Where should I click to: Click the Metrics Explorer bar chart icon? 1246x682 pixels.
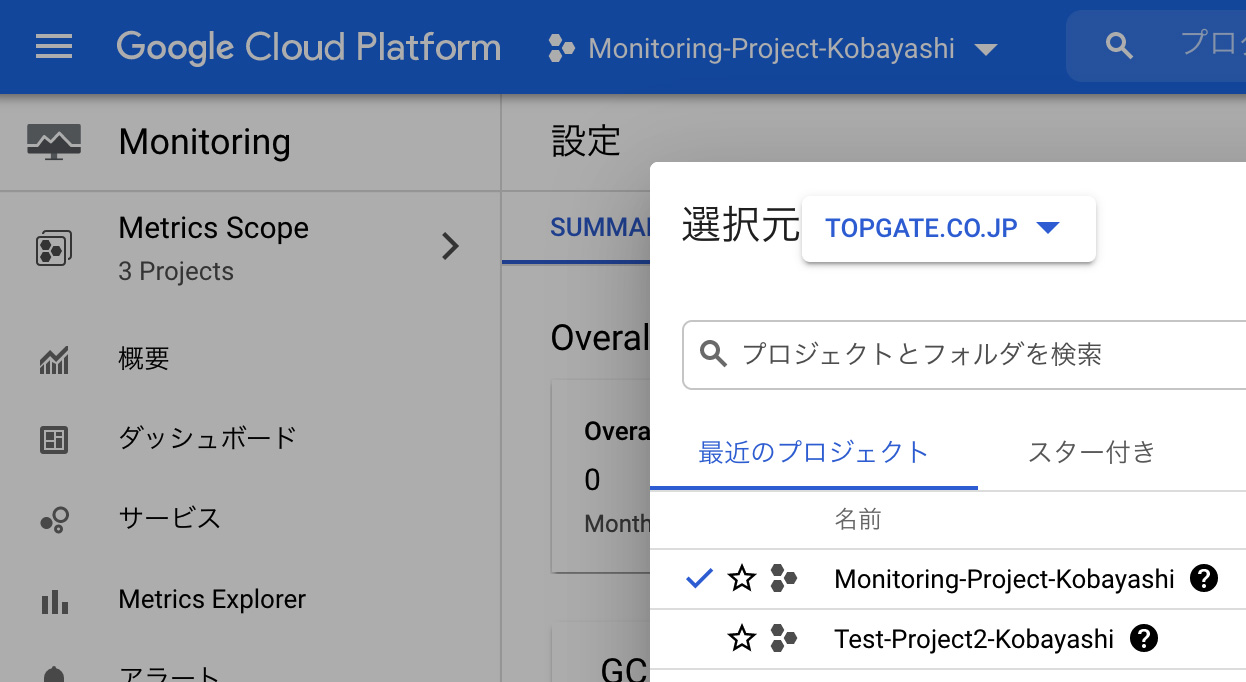pos(54,601)
